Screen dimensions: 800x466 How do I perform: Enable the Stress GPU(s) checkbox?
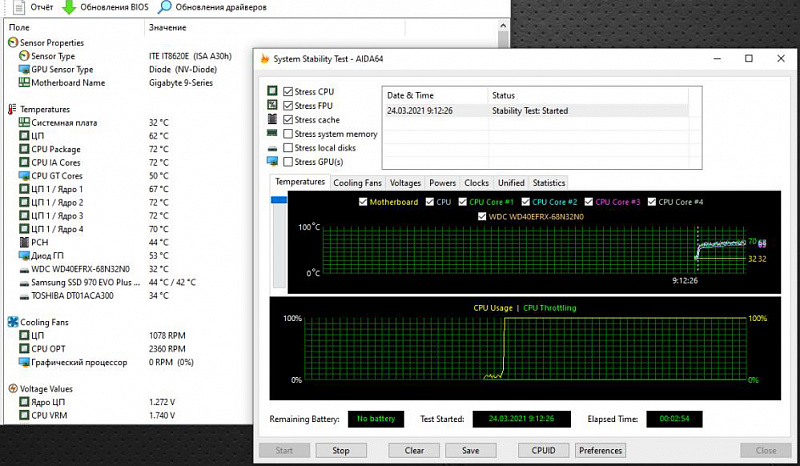(288, 162)
